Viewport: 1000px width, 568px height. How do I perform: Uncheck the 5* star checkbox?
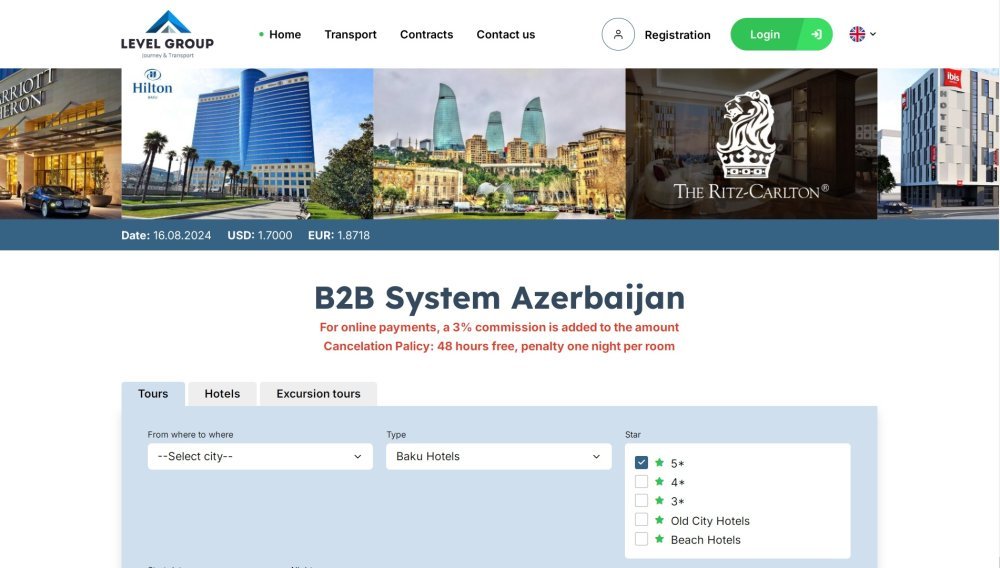coord(641,463)
